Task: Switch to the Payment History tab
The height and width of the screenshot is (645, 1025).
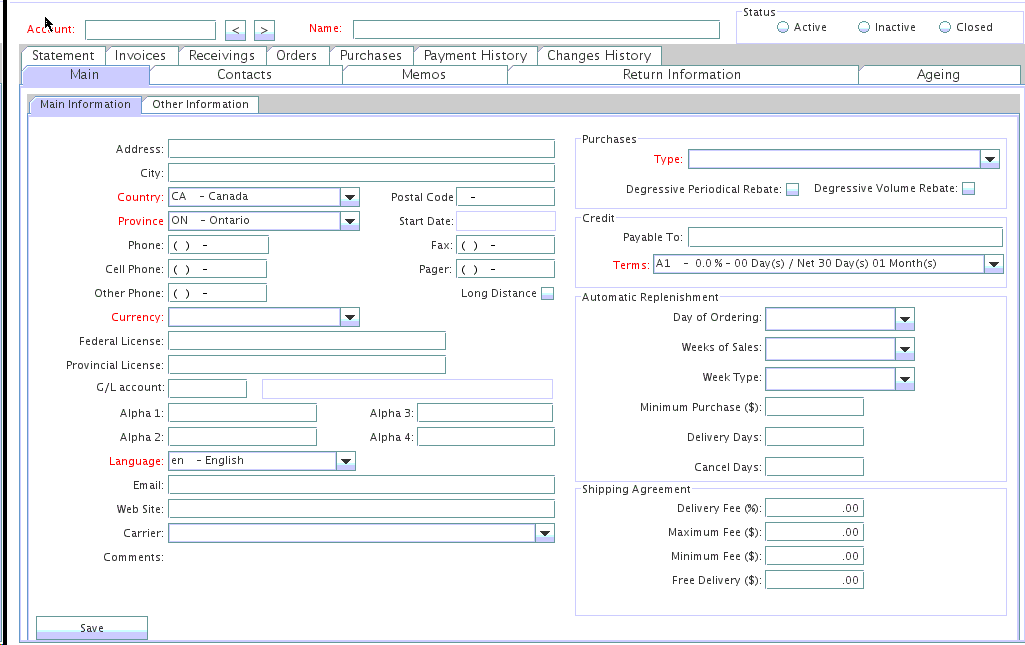Action: (475, 56)
